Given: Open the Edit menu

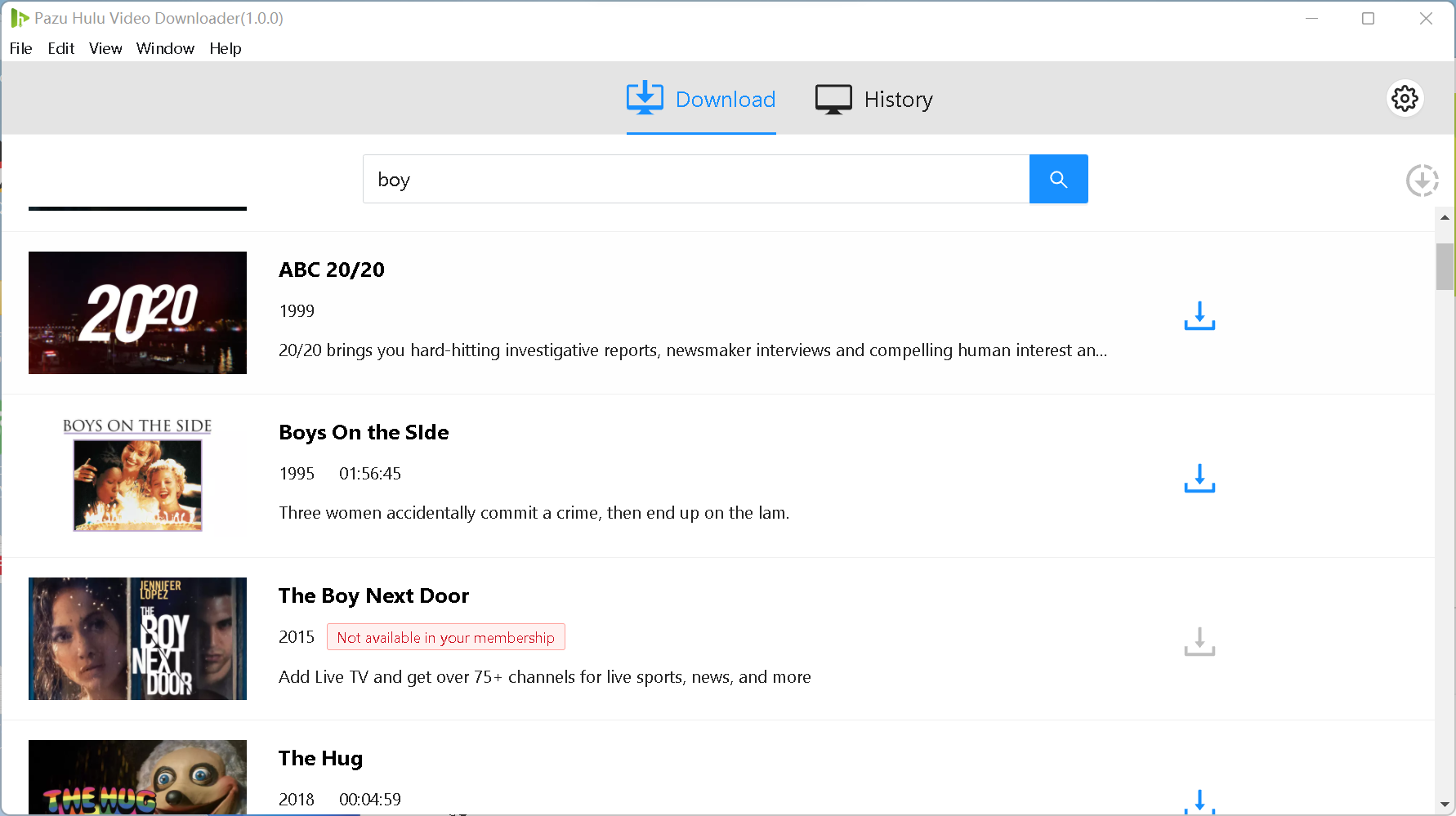Looking at the screenshot, I should tap(61, 48).
